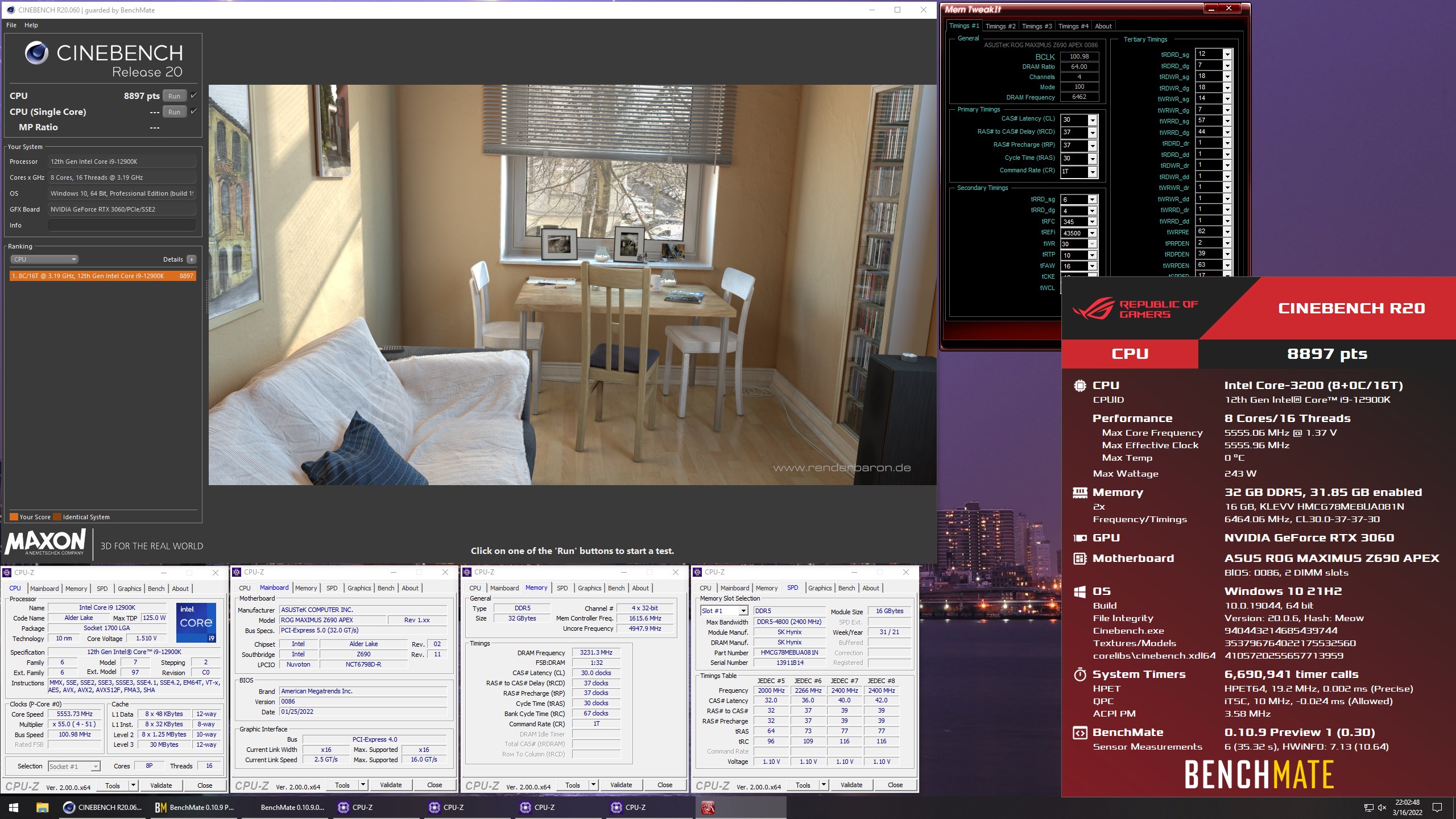Image resolution: width=1456 pixels, height=819 pixels.
Task: Click the rendered room image
Action: coord(572,285)
